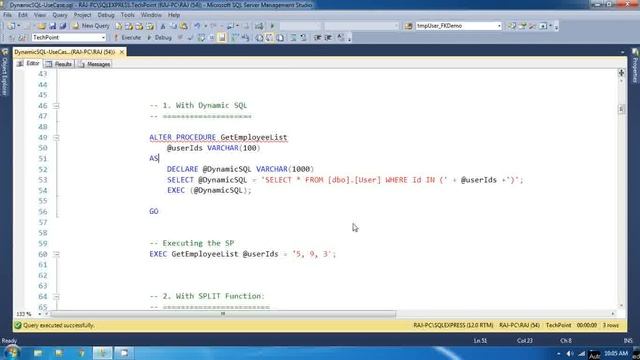This screenshot has width=640, height=360.
Task: Switch to the Results tab
Action: click(59, 64)
